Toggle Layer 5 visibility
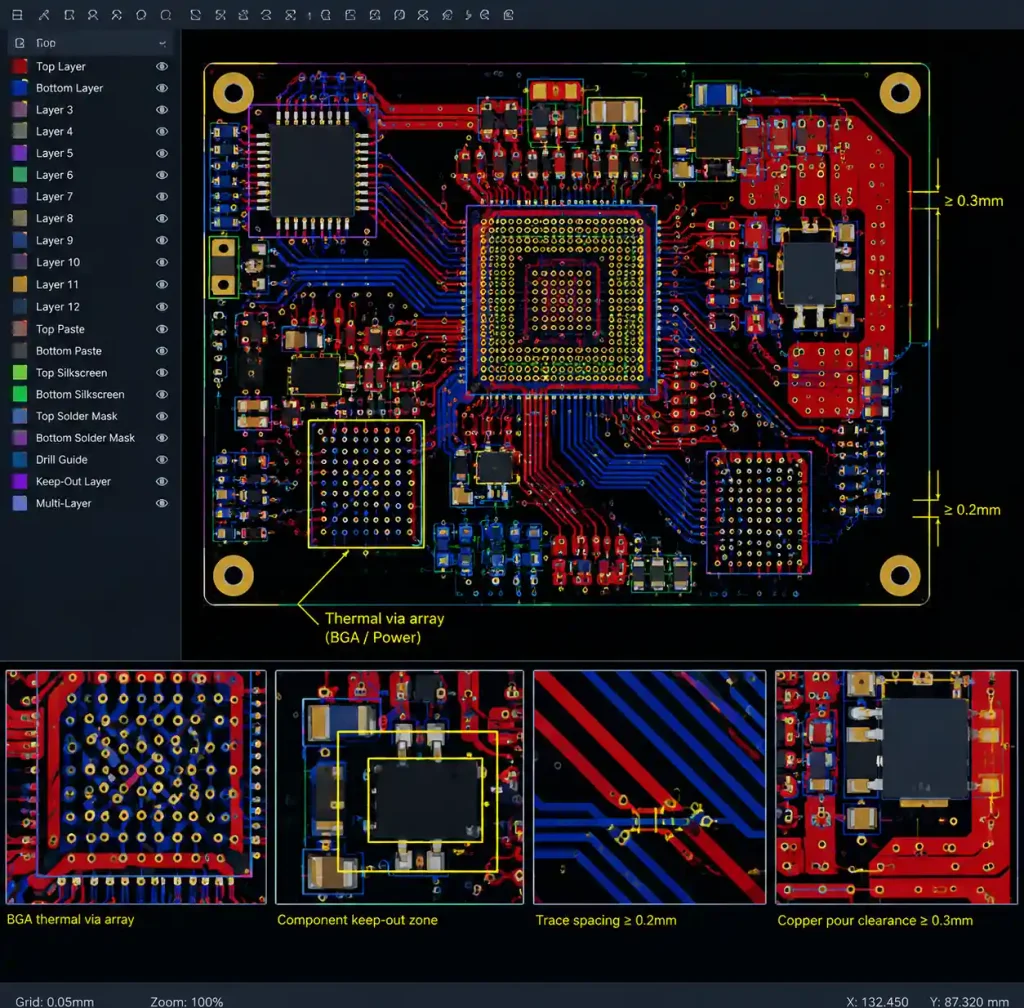1024x1008 pixels. [161, 153]
